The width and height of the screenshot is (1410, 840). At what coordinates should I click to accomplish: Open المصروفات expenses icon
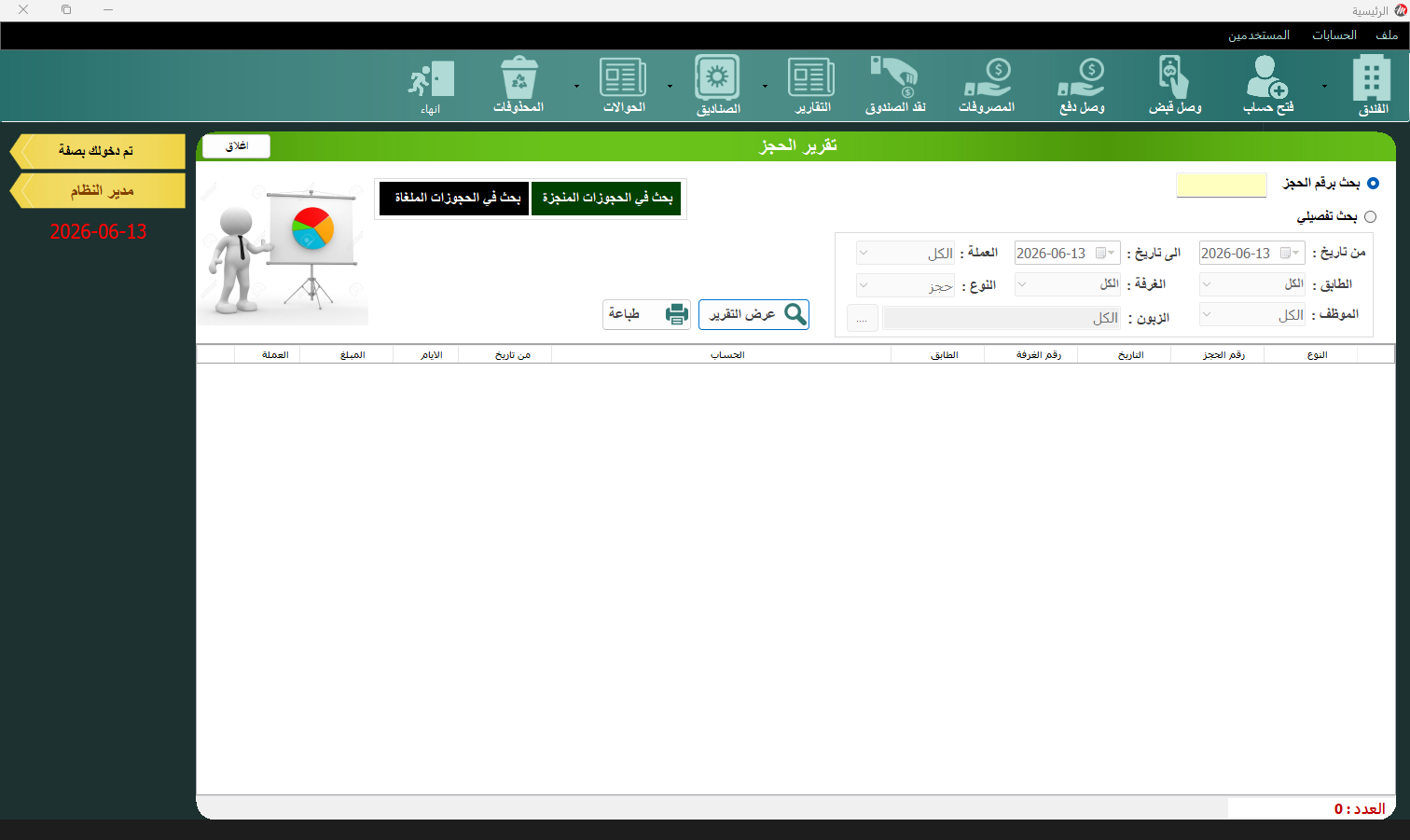point(987,85)
